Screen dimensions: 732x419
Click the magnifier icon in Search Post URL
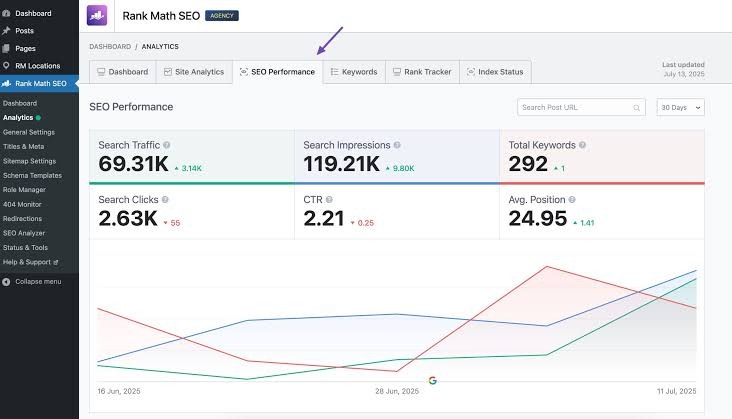click(x=636, y=108)
